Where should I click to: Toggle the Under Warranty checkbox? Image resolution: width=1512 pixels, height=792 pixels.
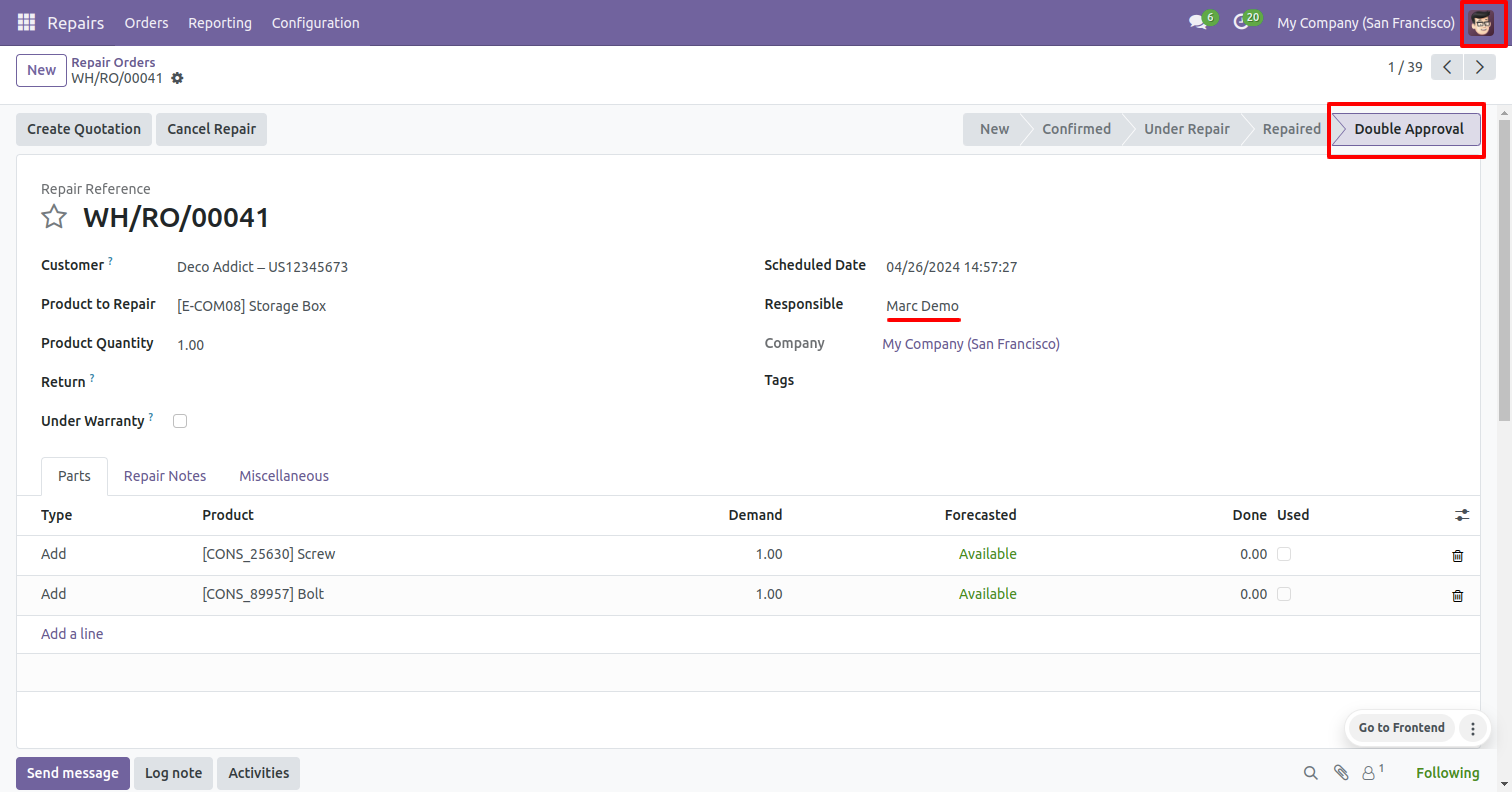[180, 421]
